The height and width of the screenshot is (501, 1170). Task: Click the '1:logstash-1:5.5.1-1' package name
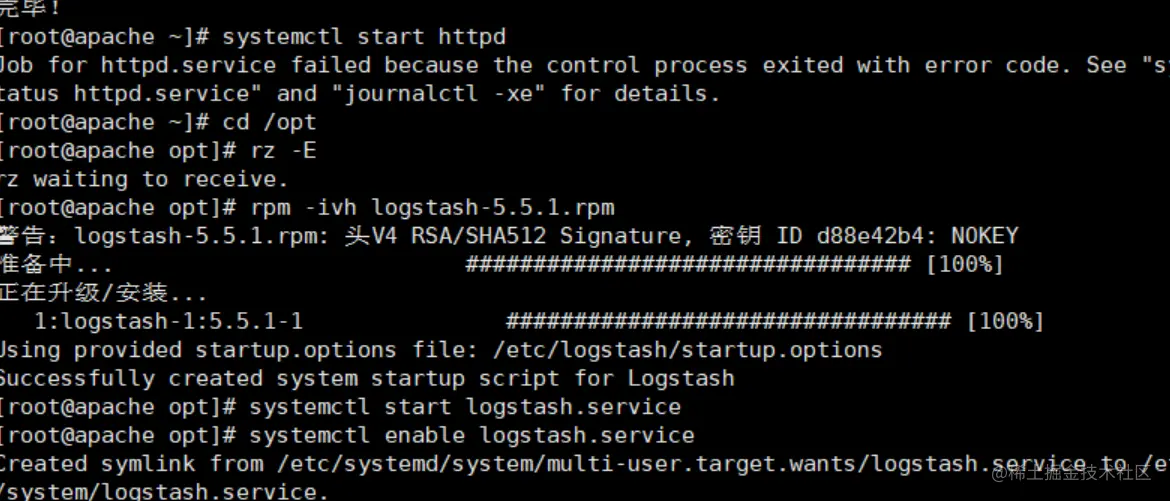168,322
